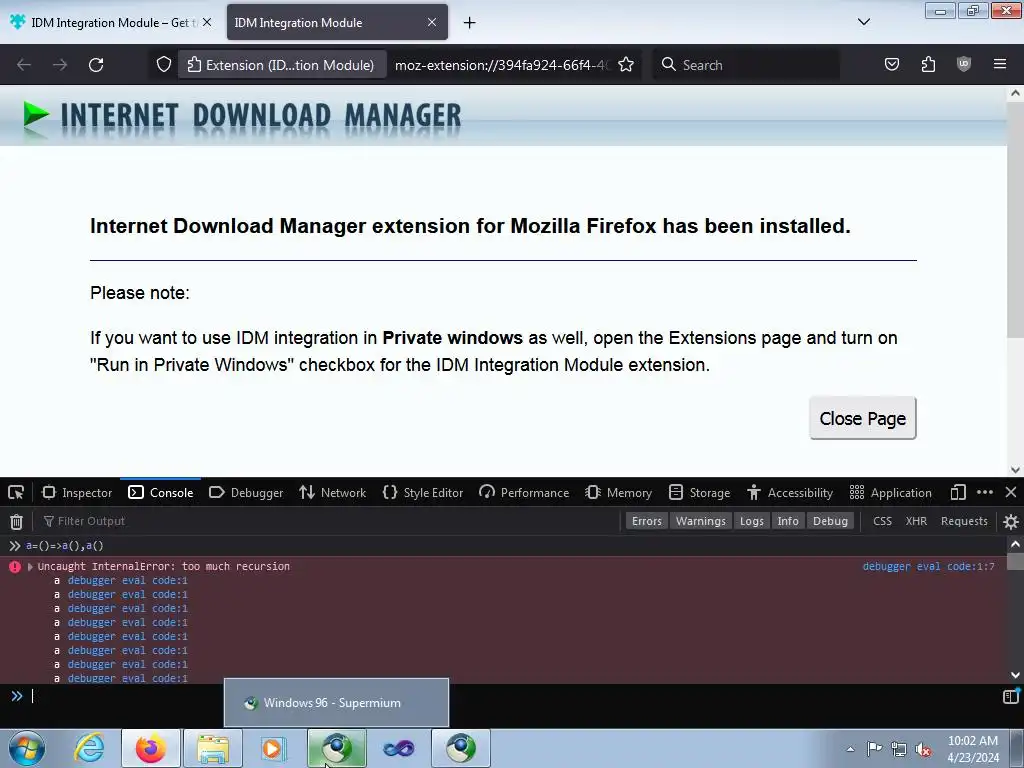Toggle the Debug filter
Image resolution: width=1024 pixels, height=768 pixels.
point(830,521)
